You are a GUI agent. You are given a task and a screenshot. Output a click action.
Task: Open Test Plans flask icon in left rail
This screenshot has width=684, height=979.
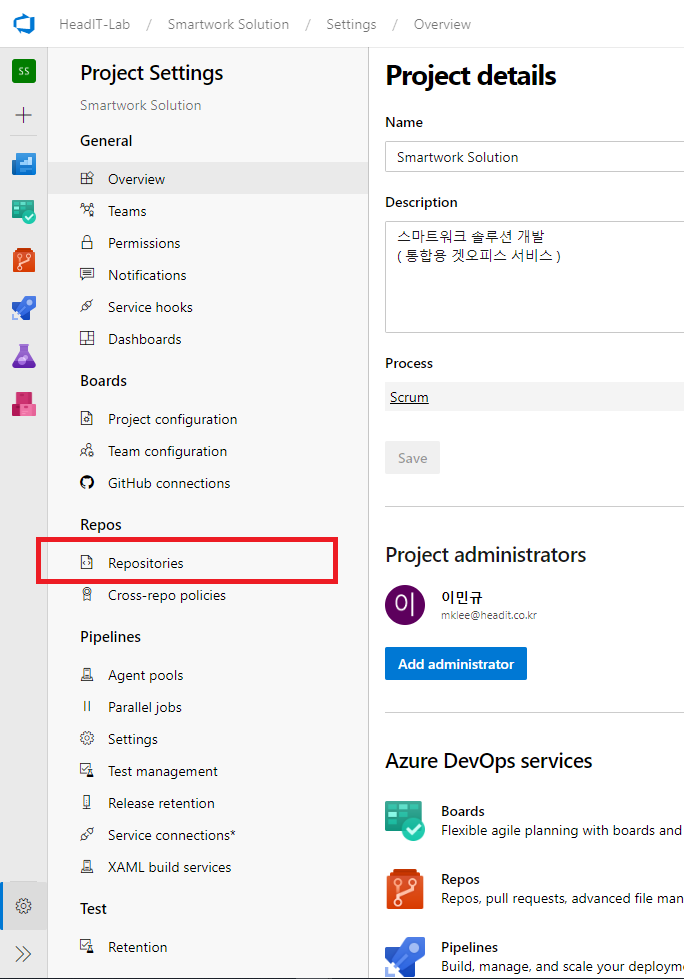pyautogui.click(x=24, y=356)
